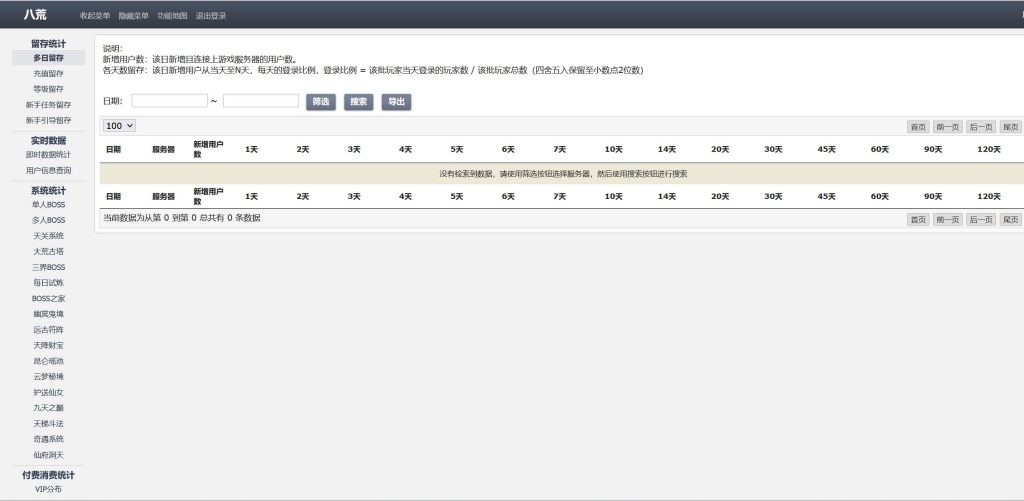The height and width of the screenshot is (501, 1024).
Task: Open 即时数据统计 under 实时数据
Action: [x=48, y=155]
